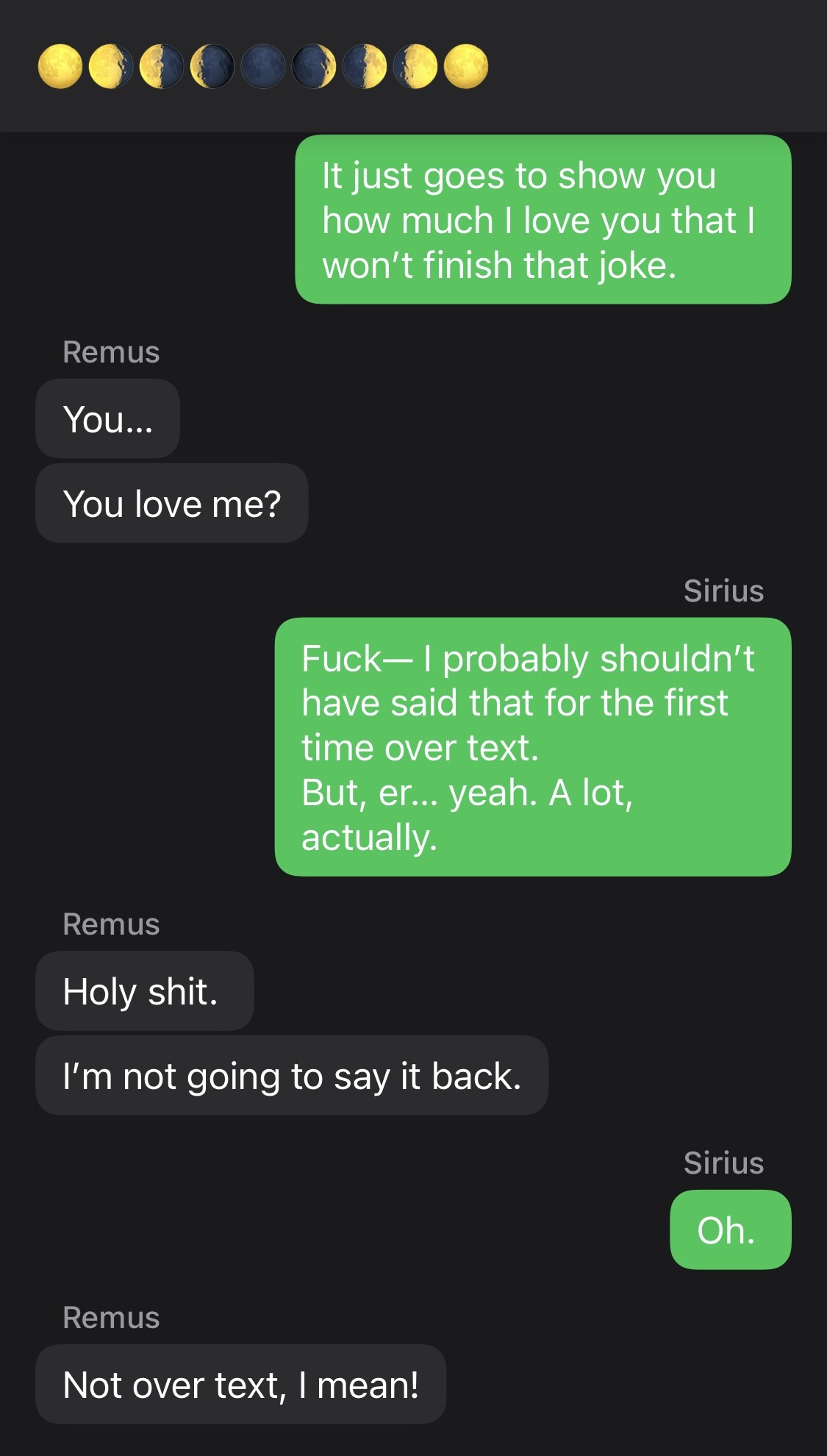The image size is (827, 1456).
Task: Tap the waxing gibbous moon emoji
Action: coord(415,67)
